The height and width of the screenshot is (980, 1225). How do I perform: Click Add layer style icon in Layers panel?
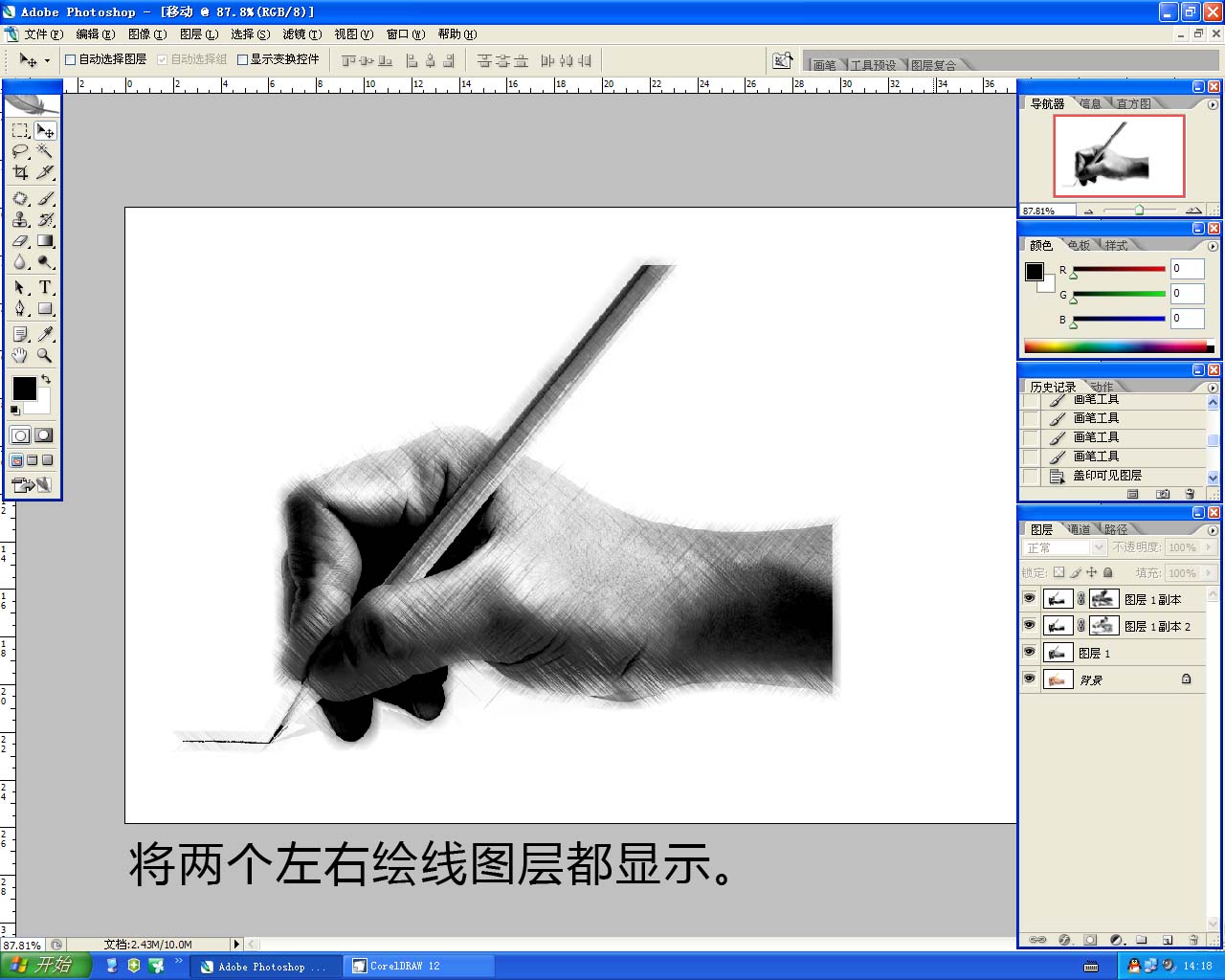pyautogui.click(x=1064, y=940)
